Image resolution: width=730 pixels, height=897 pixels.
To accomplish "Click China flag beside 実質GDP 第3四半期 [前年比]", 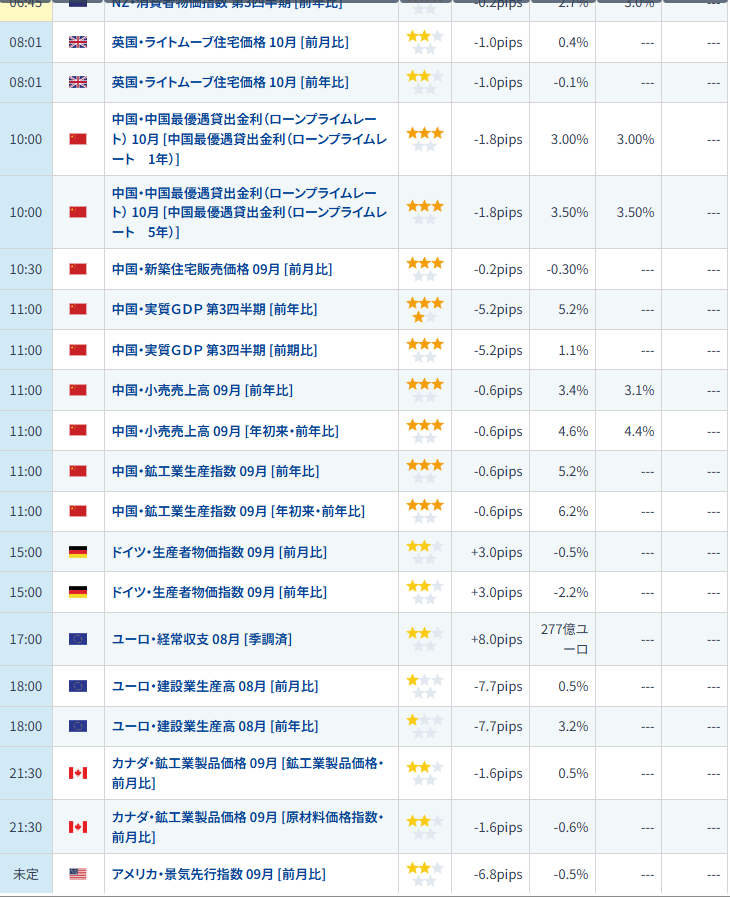I will coord(78,309).
